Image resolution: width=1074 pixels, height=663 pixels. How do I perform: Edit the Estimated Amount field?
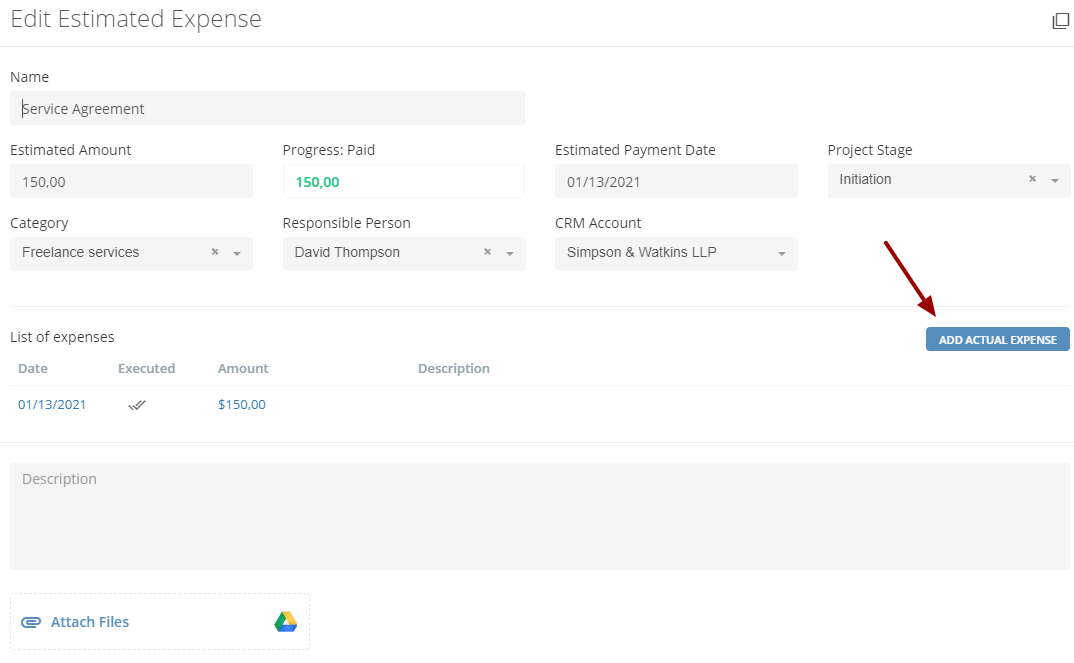tap(132, 182)
